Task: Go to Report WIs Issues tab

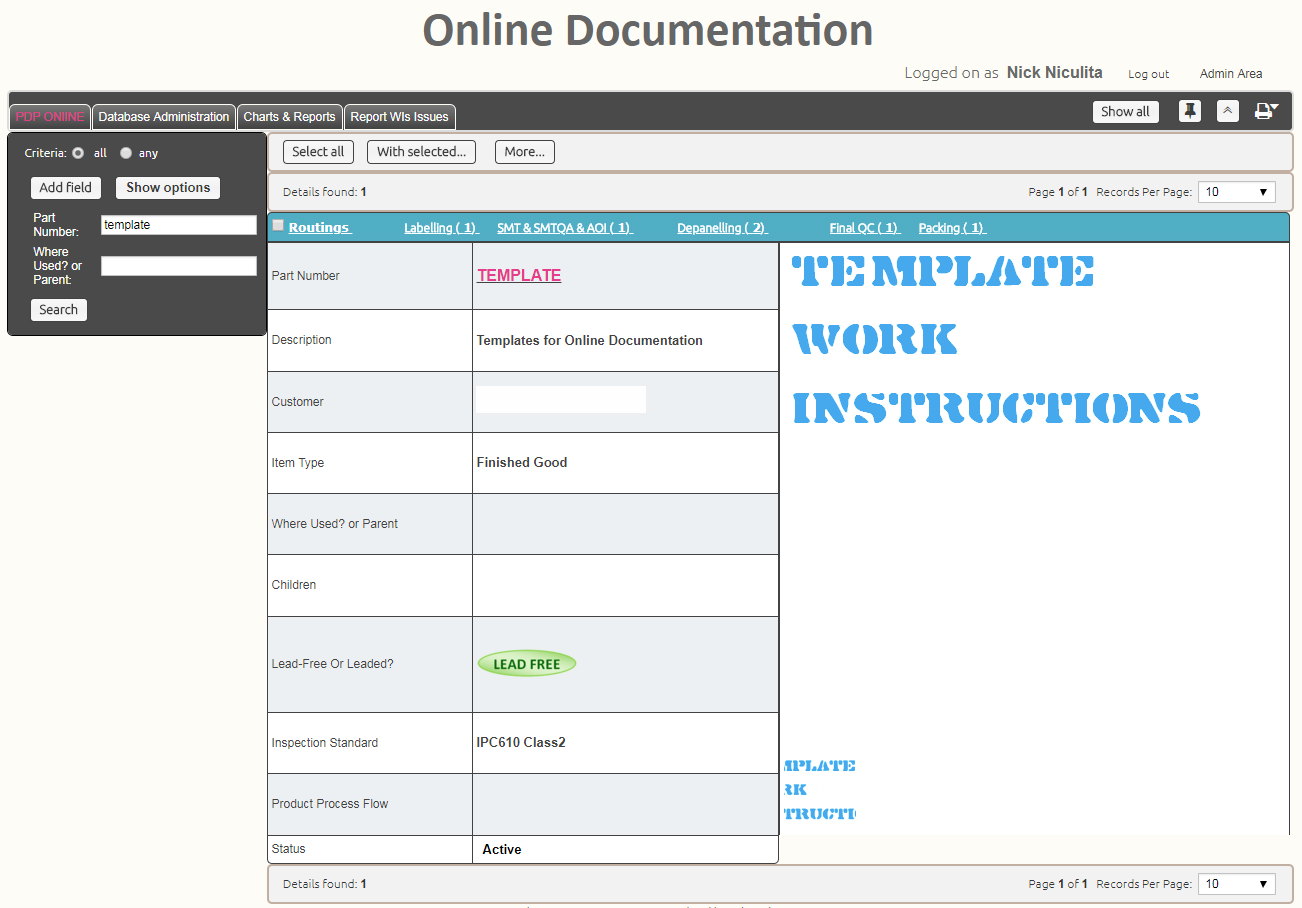Action: (399, 117)
